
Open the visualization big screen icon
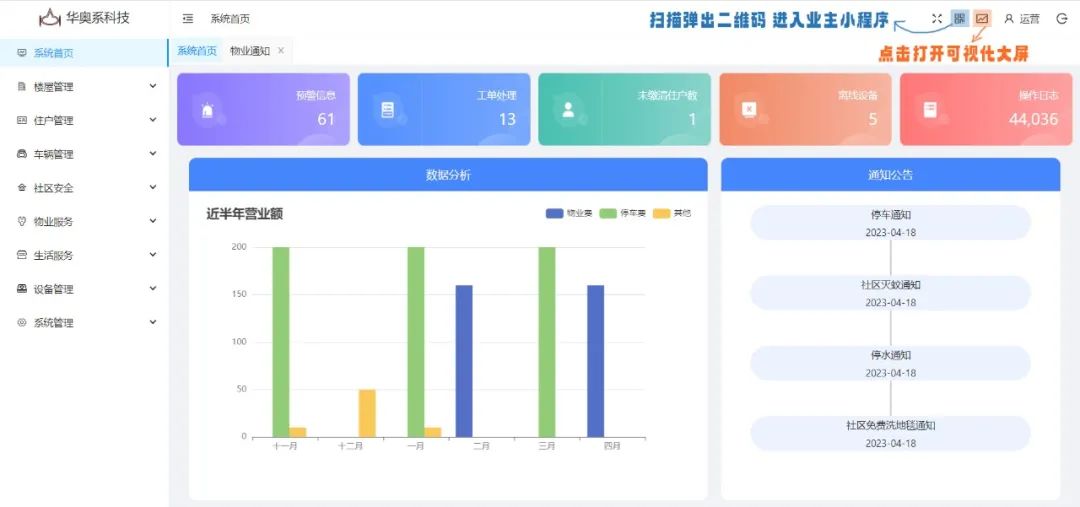tap(982, 19)
